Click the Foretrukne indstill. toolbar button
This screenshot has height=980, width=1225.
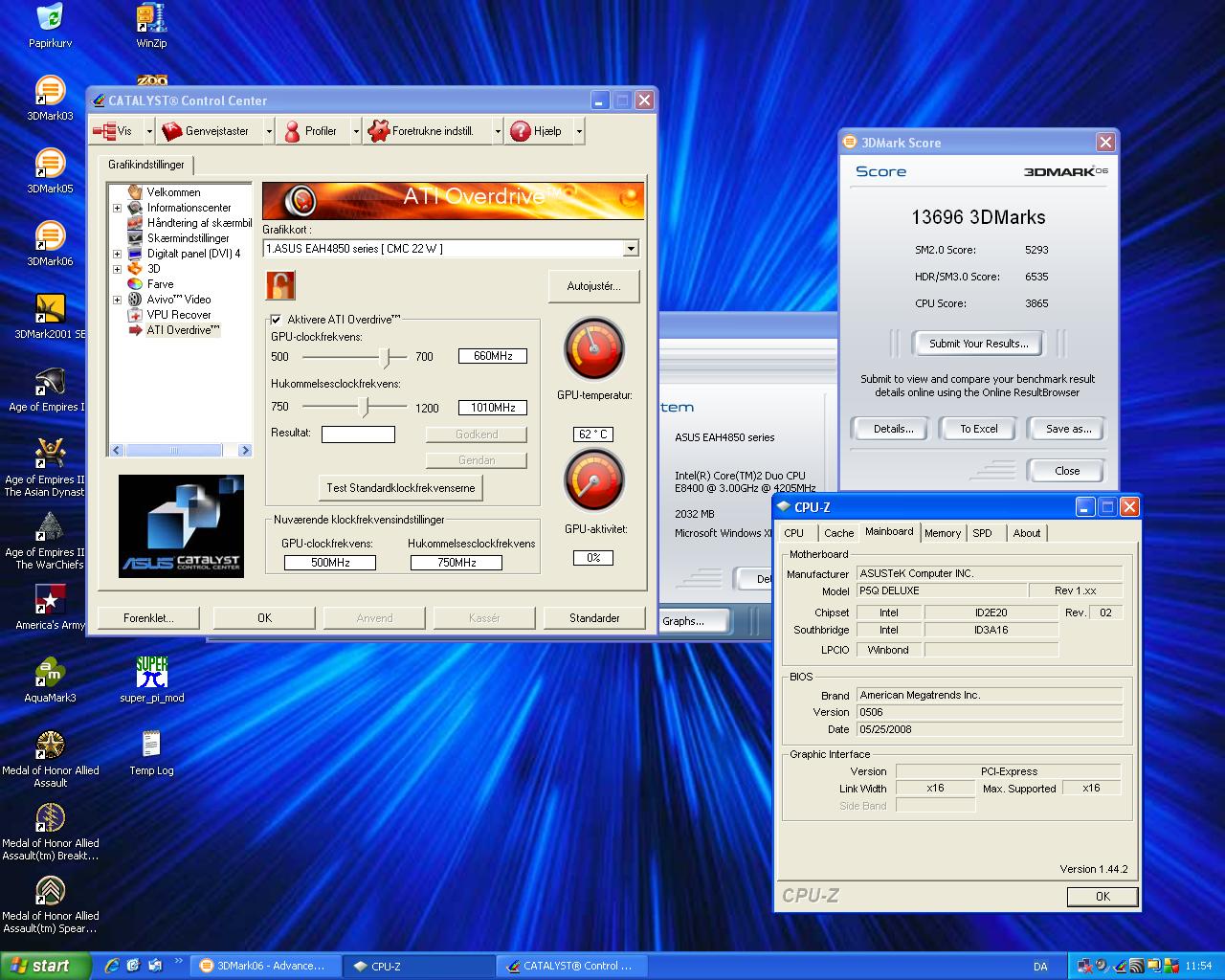[x=426, y=131]
